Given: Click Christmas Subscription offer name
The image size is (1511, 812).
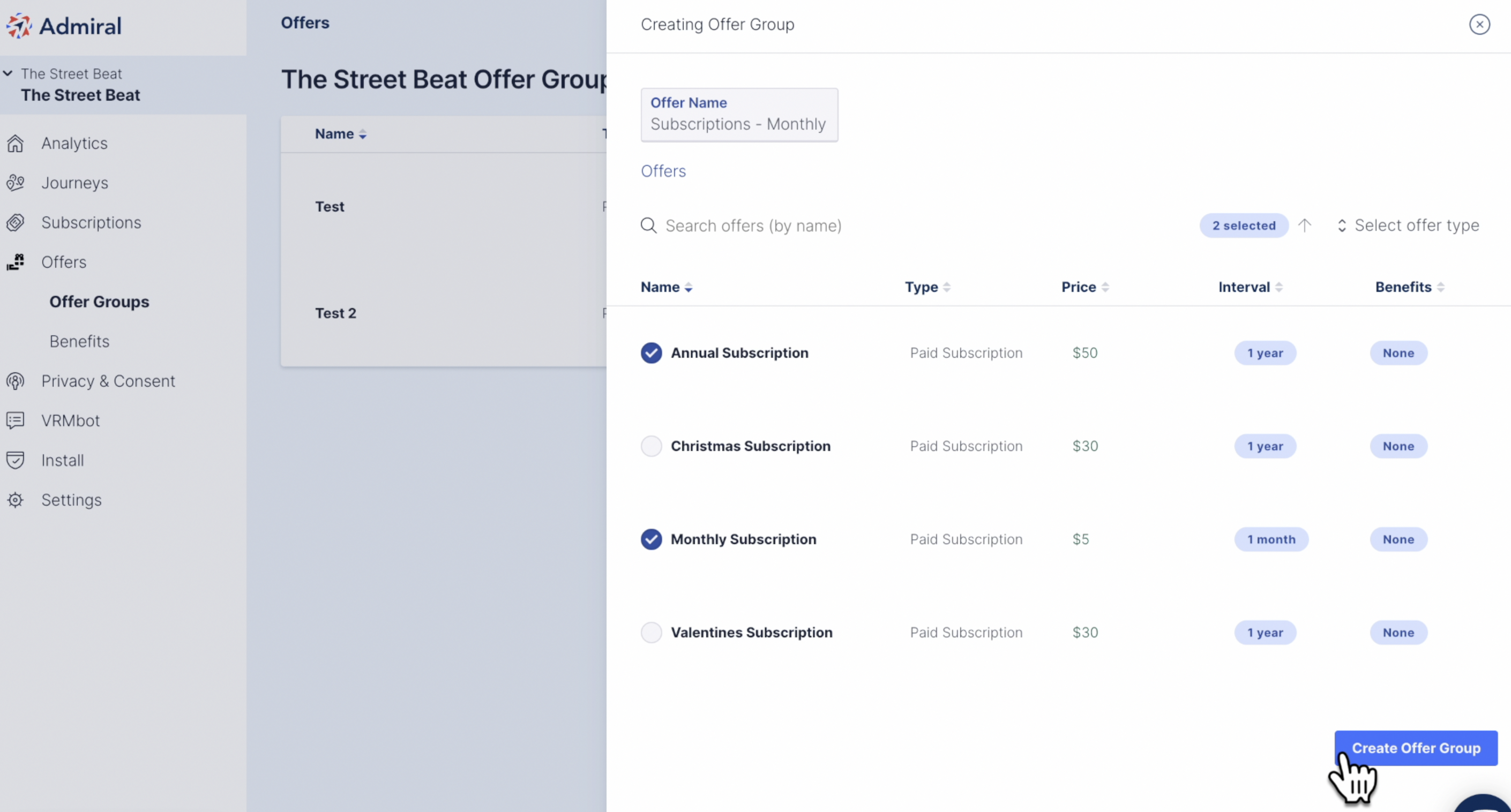Looking at the screenshot, I should pyautogui.click(x=751, y=446).
